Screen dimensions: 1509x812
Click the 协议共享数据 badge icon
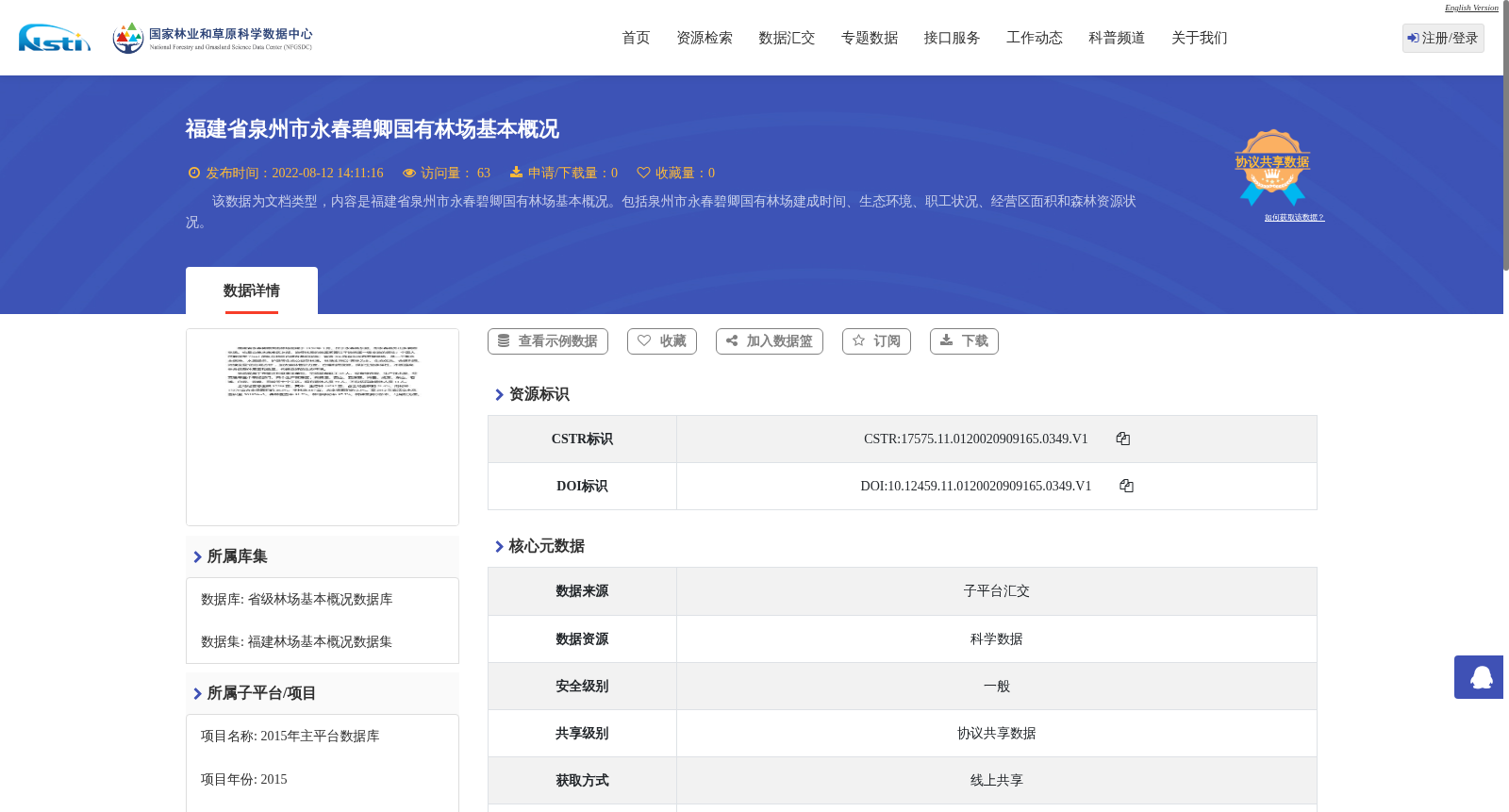(1272, 168)
